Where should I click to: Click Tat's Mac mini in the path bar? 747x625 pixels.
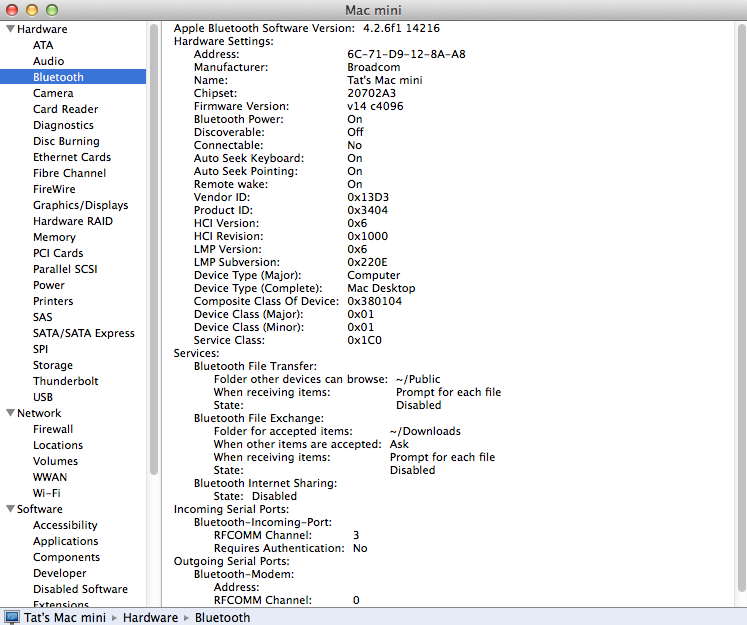pyautogui.click(x=65, y=617)
